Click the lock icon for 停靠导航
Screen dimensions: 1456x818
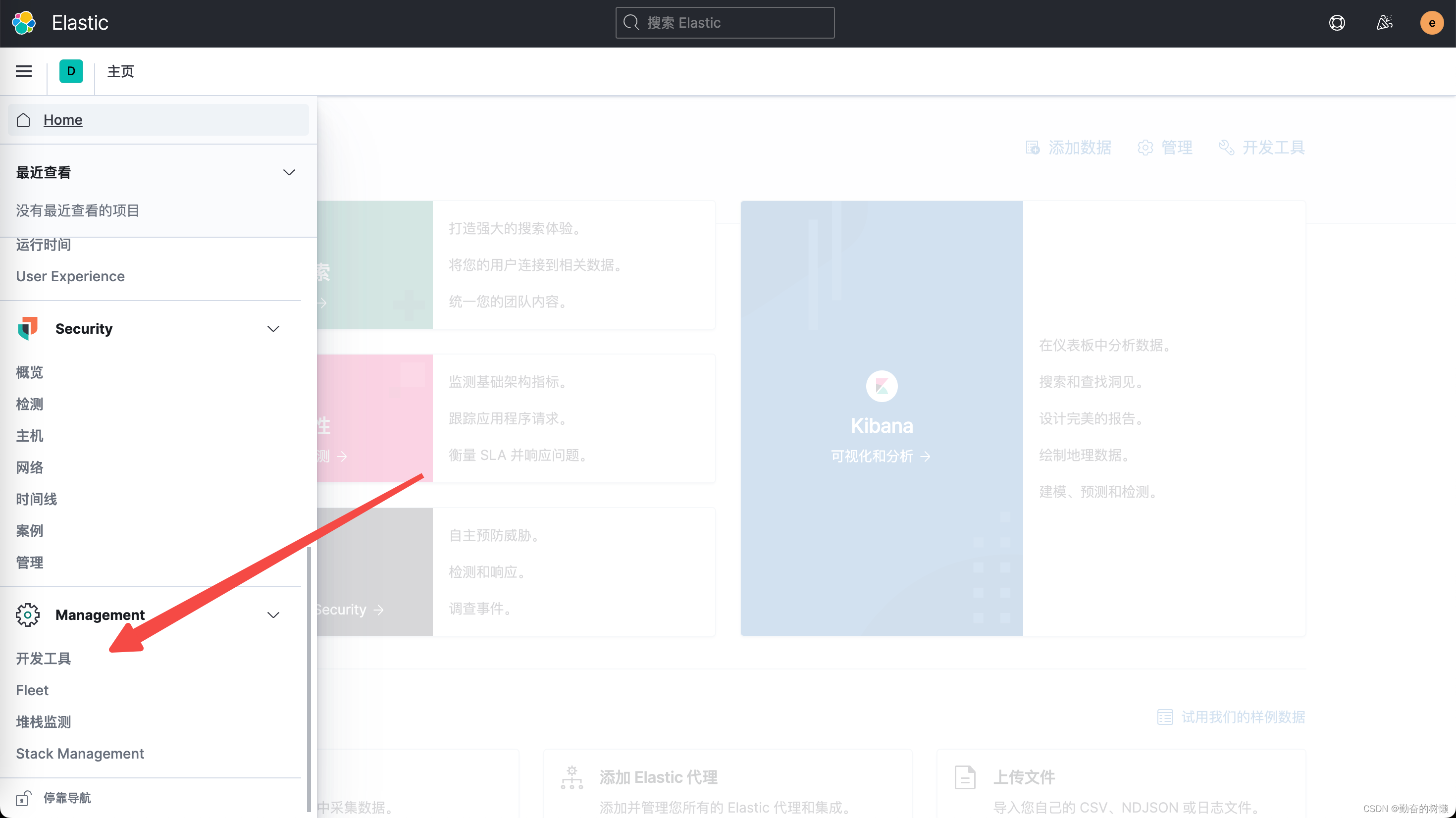point(23,798)
